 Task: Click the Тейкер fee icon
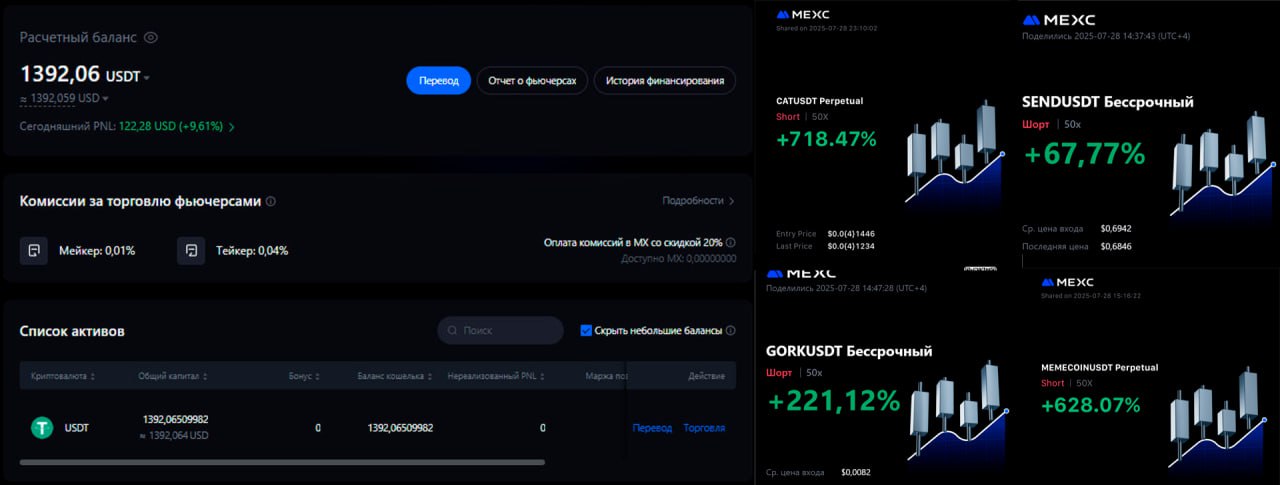tap(191, 250)
